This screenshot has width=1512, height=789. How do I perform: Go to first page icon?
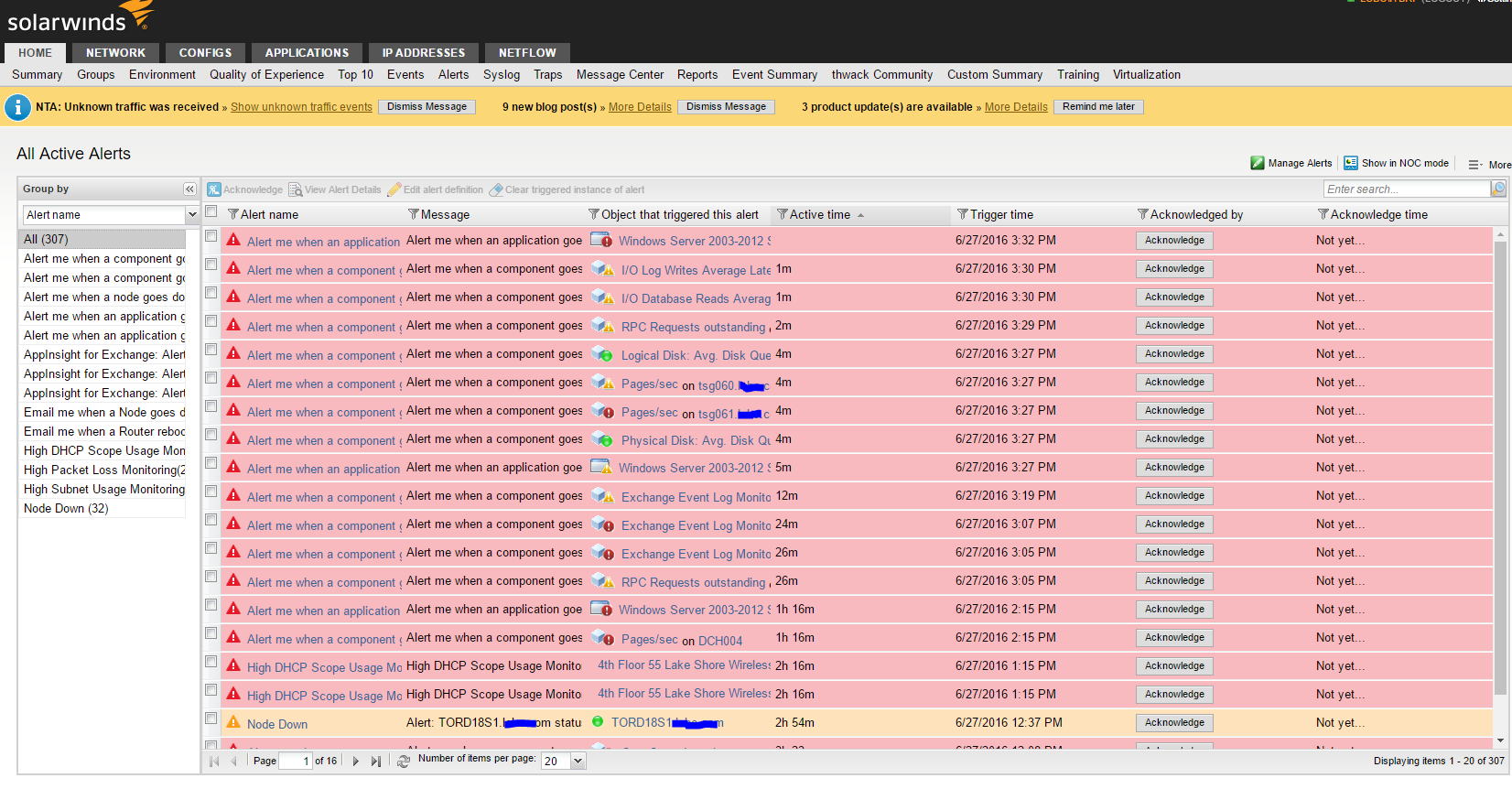(214, 762)
